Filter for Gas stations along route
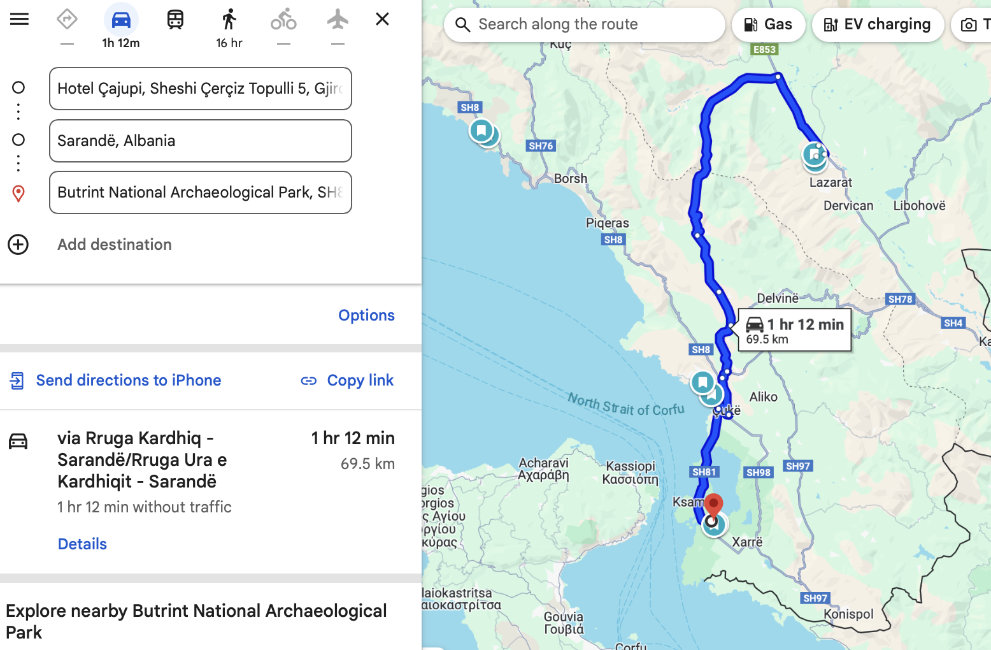991x650 pixels. coord(769,24)
